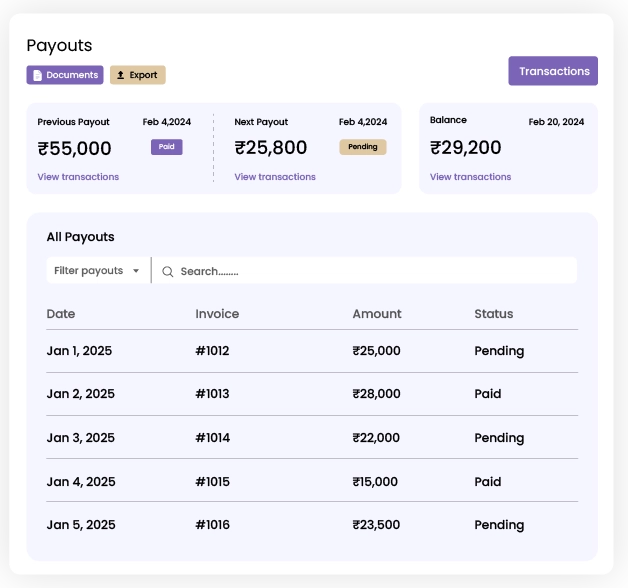Click Pending status for invoice #1012
Screen dimensions: 628x588
[x=499, y=351]
